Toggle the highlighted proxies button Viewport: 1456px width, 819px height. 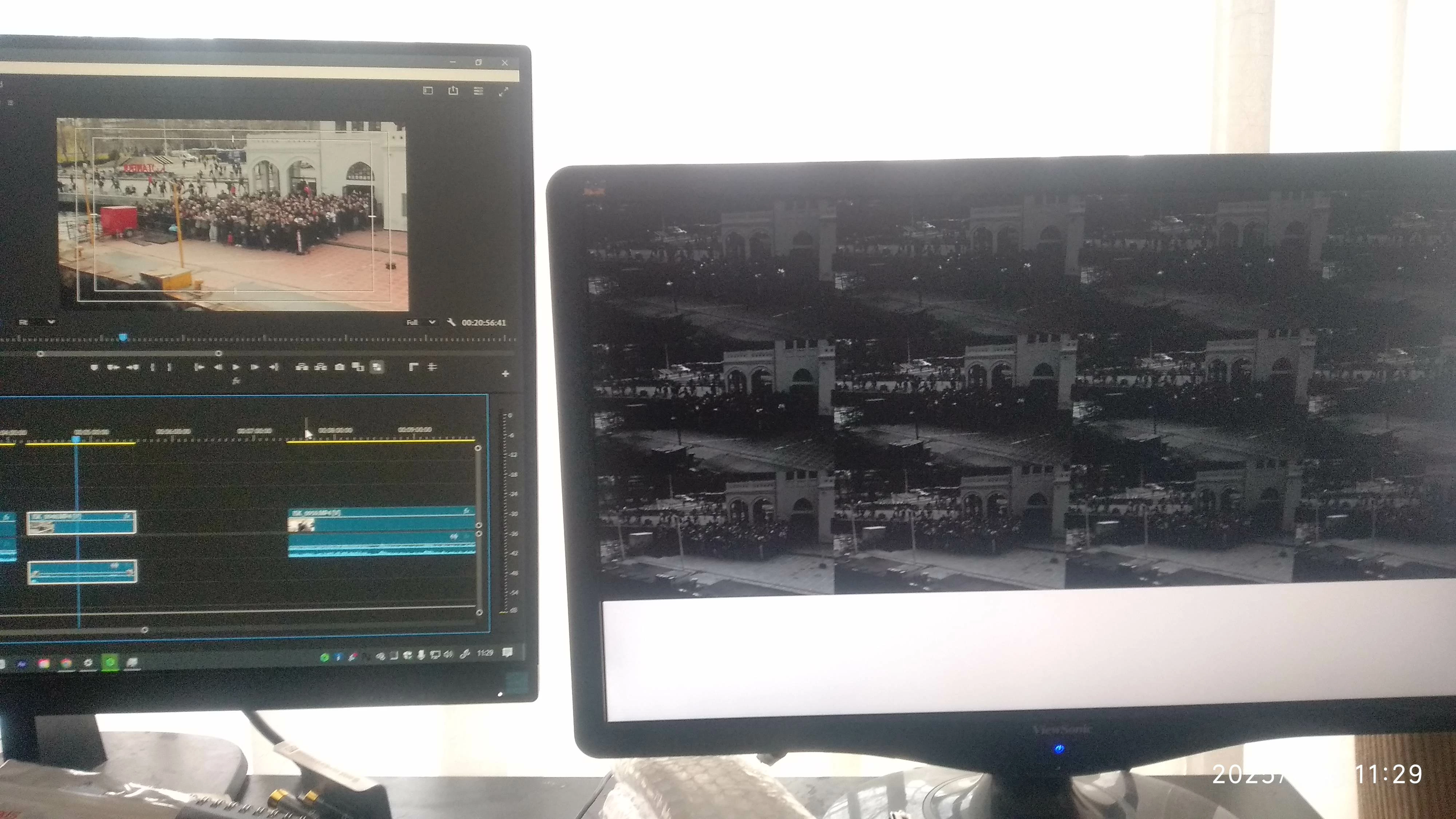pos(377,367)
